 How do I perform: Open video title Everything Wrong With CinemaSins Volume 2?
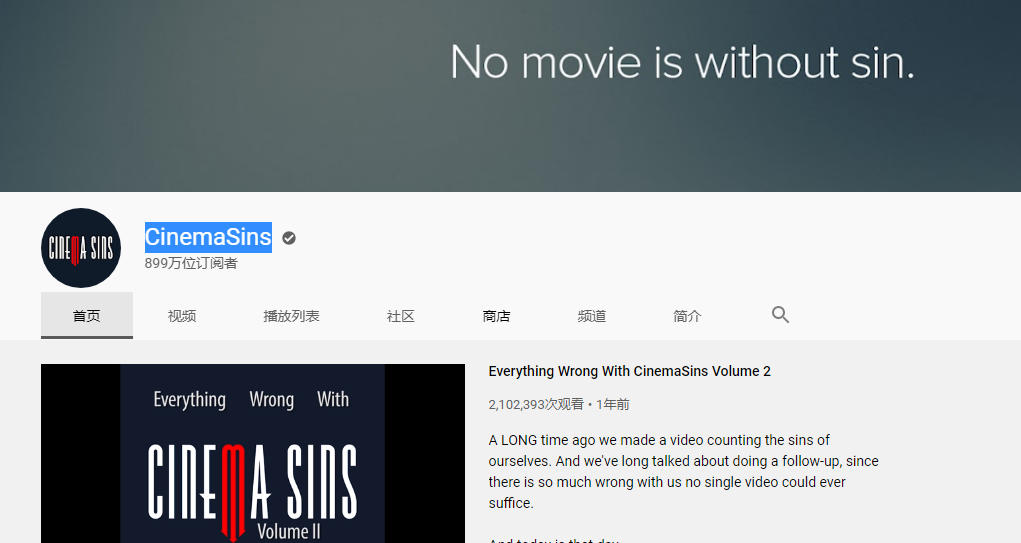tap(630, 371)
